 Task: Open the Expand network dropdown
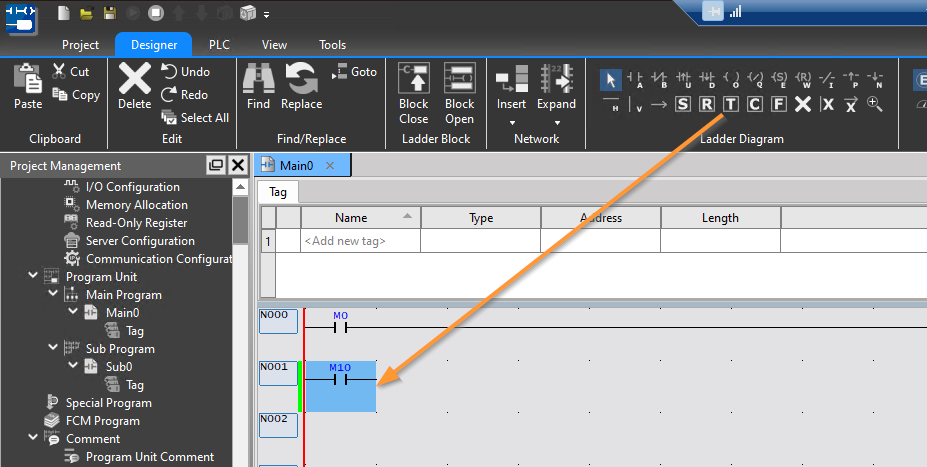click(556, 123)
